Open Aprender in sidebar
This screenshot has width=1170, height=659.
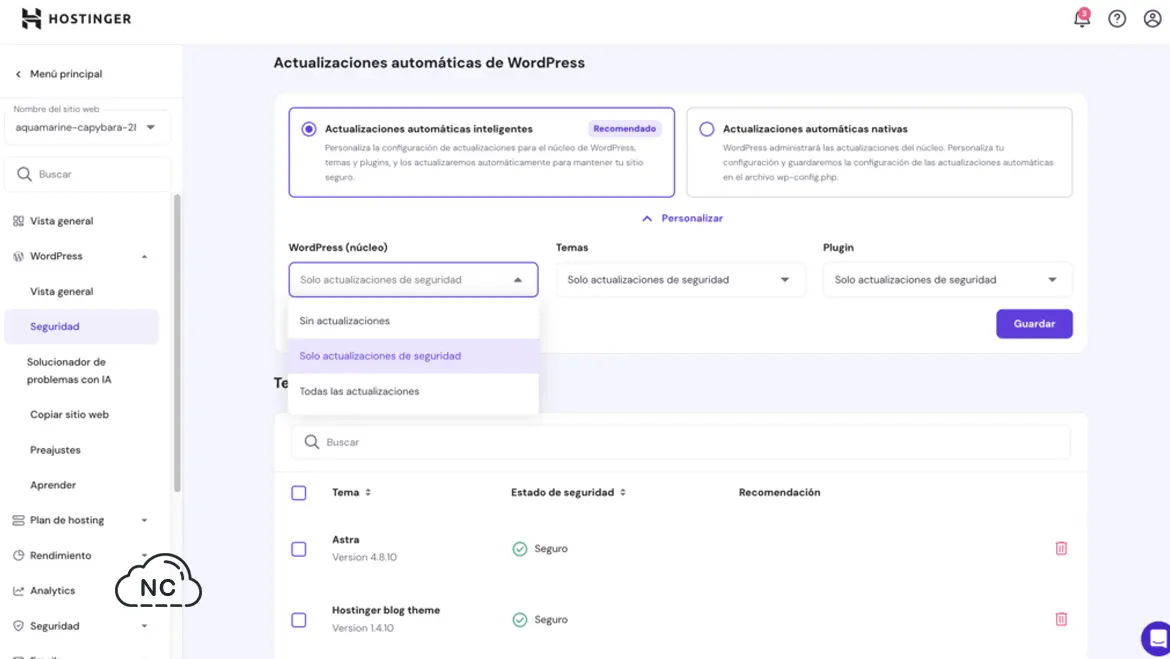point(52,485)
